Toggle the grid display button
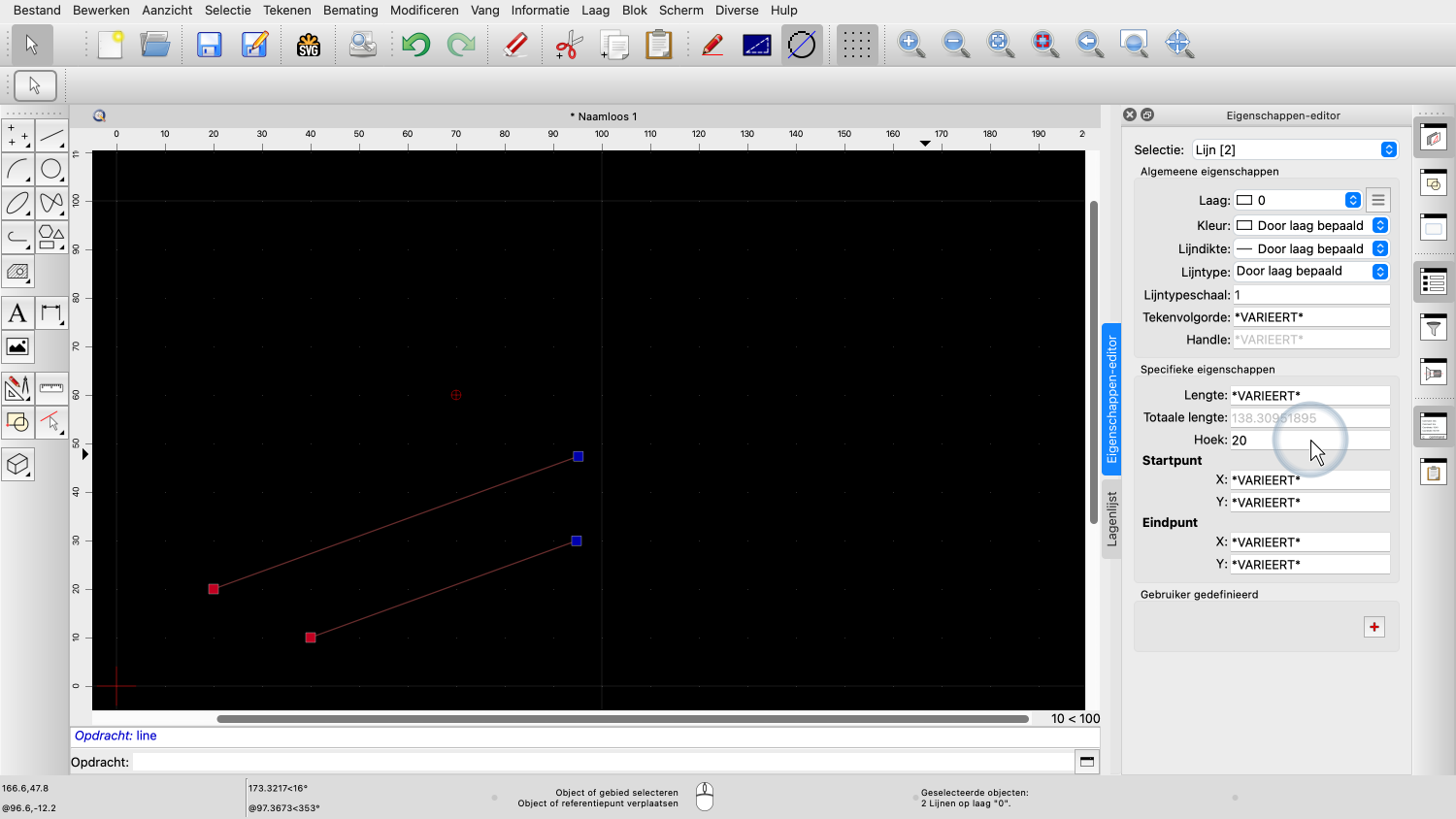This screenshot has height=819, width=1456. pos(856,45)
